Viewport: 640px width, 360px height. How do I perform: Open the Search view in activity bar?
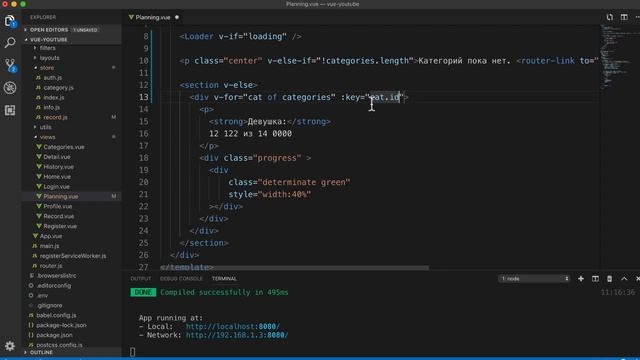click(x=10, y=42)
